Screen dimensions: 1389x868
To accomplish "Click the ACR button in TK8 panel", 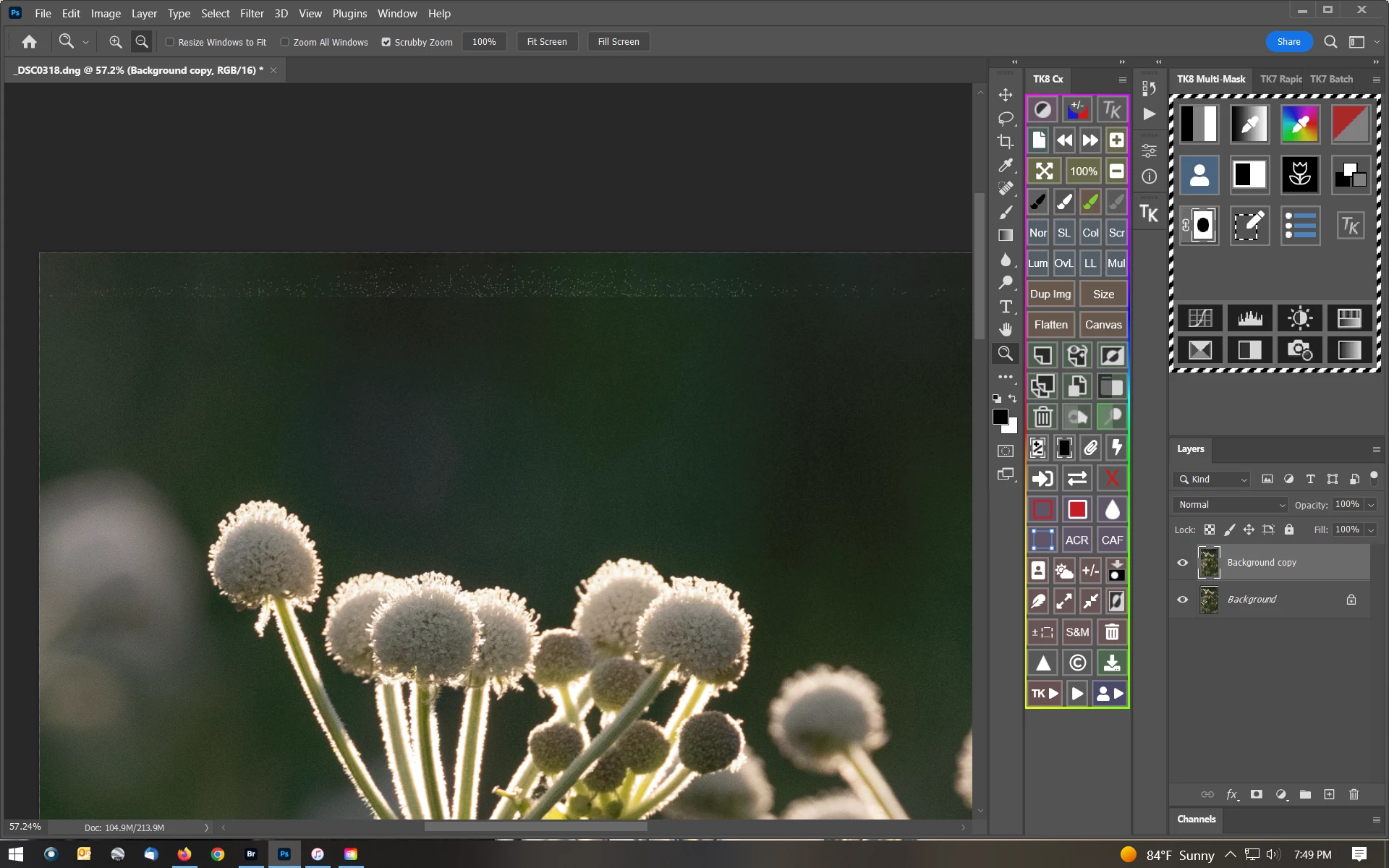I will [1076, 540].
